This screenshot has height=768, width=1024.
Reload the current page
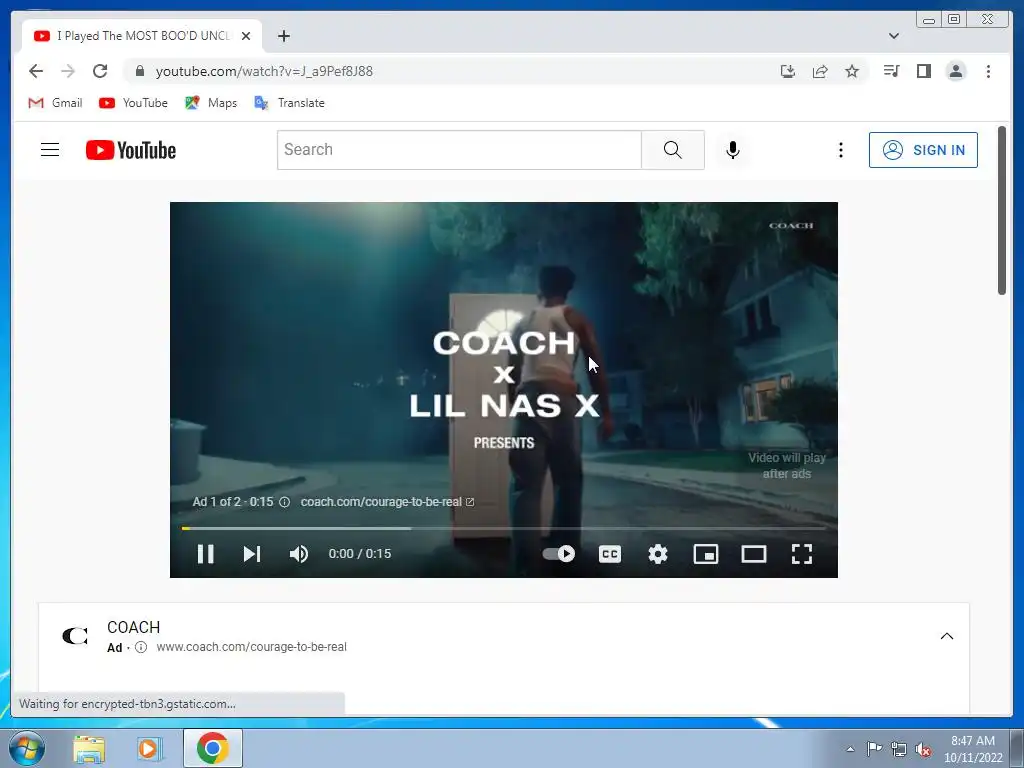point(100,71)
